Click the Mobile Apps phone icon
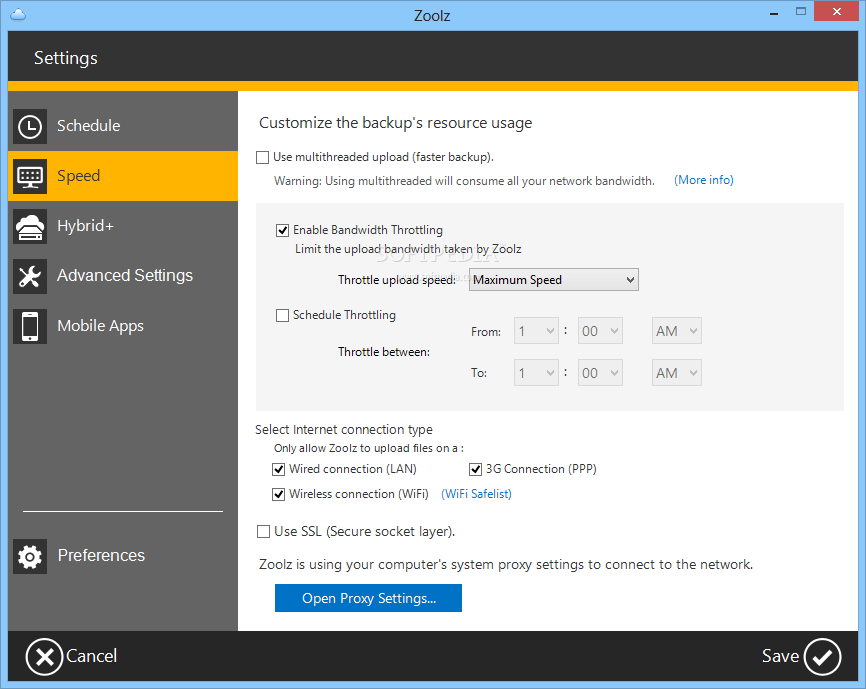 [30, 326]
